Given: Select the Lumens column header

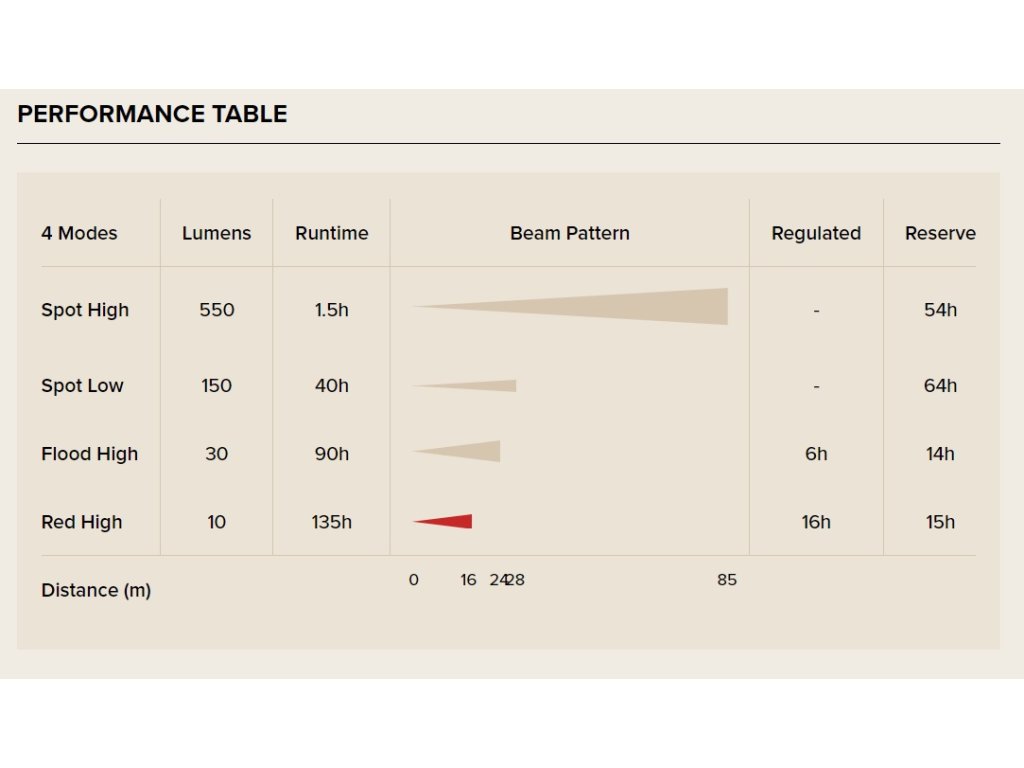Looking at the screenshot, I should coord(216,233).
